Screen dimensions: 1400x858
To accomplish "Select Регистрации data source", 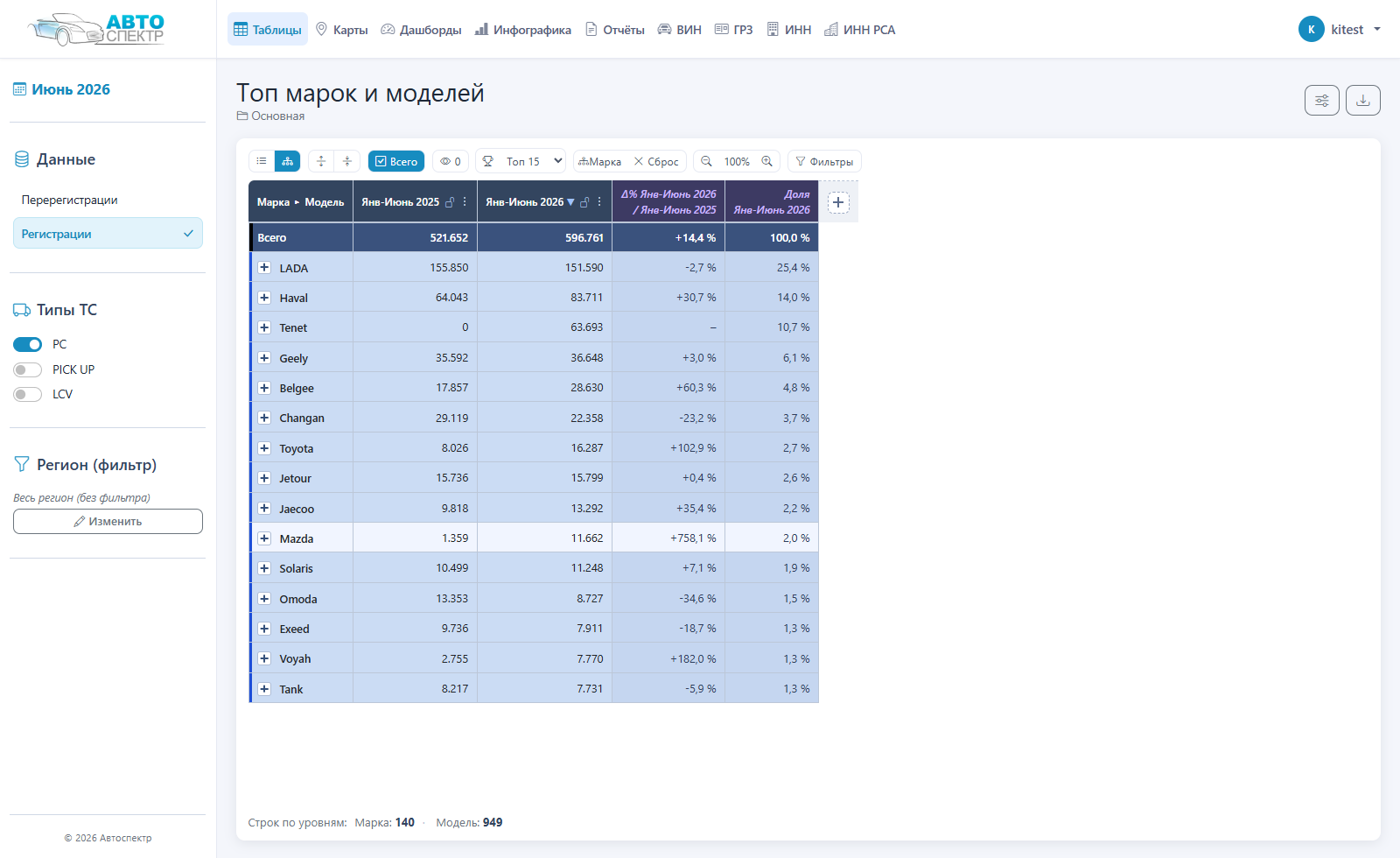I will 108,234.
